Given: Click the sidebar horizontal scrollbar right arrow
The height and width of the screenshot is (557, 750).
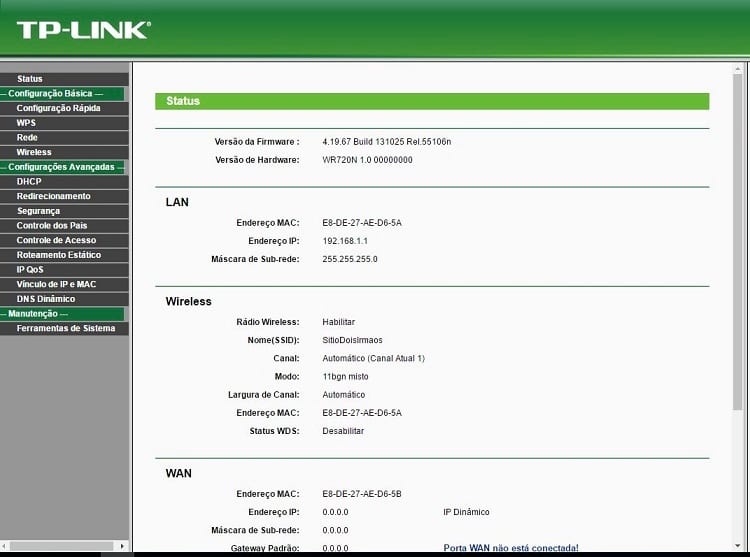Looking at the screenshot, I should 122,546.
